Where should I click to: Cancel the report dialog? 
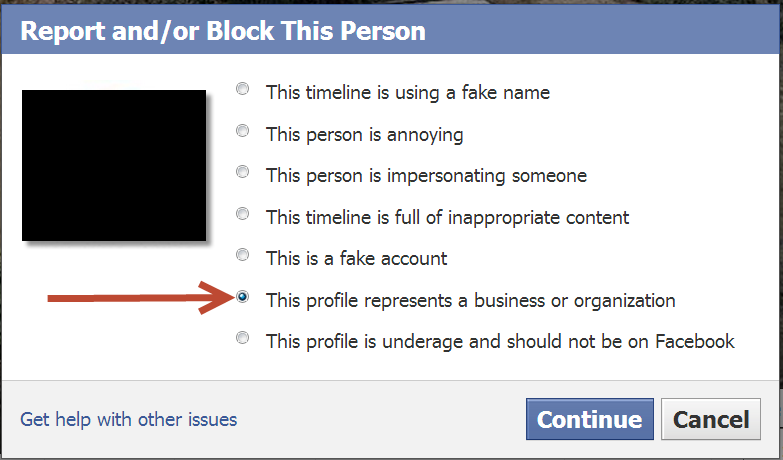[x=711, y=420]
